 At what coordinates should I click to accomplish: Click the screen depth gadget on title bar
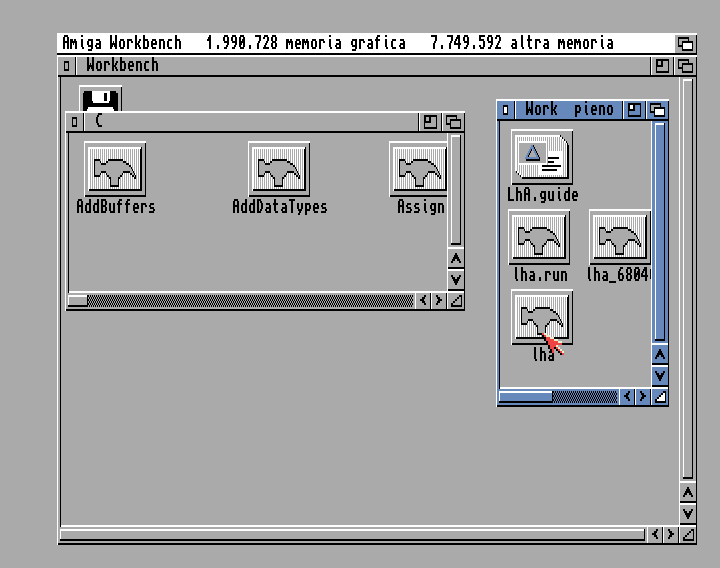[x=686, y=44]
